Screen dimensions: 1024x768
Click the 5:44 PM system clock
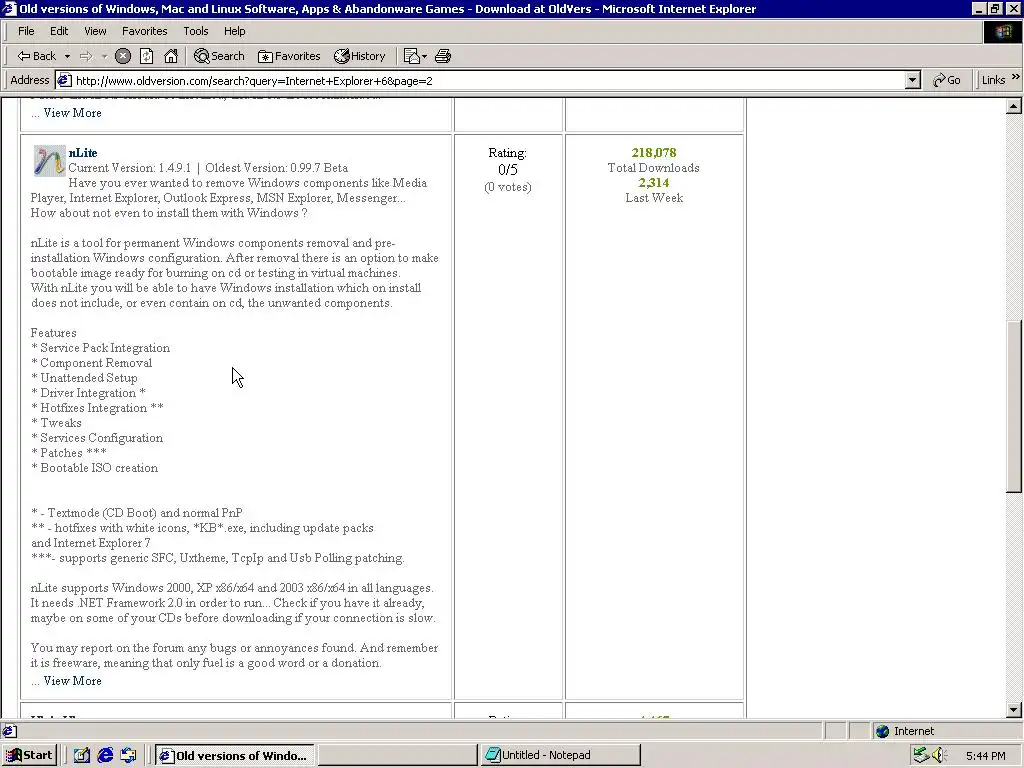pyautogui.click(x=985, y=756)
